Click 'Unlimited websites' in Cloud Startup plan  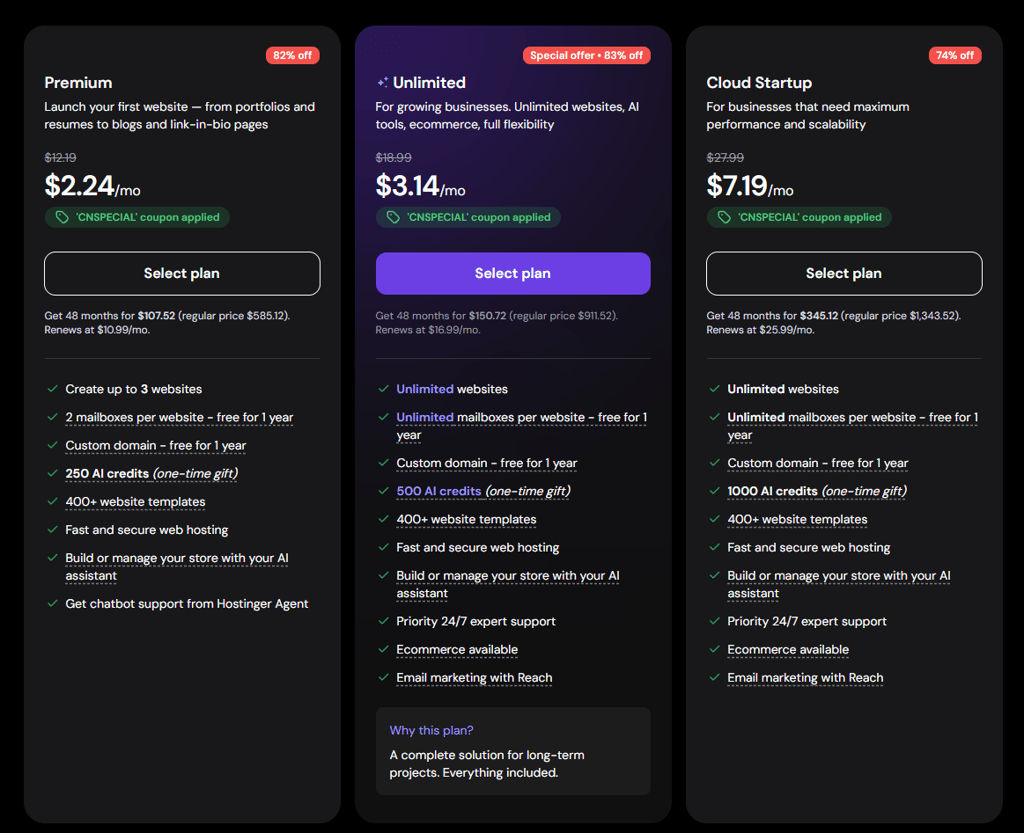click(x=783, y=389)
